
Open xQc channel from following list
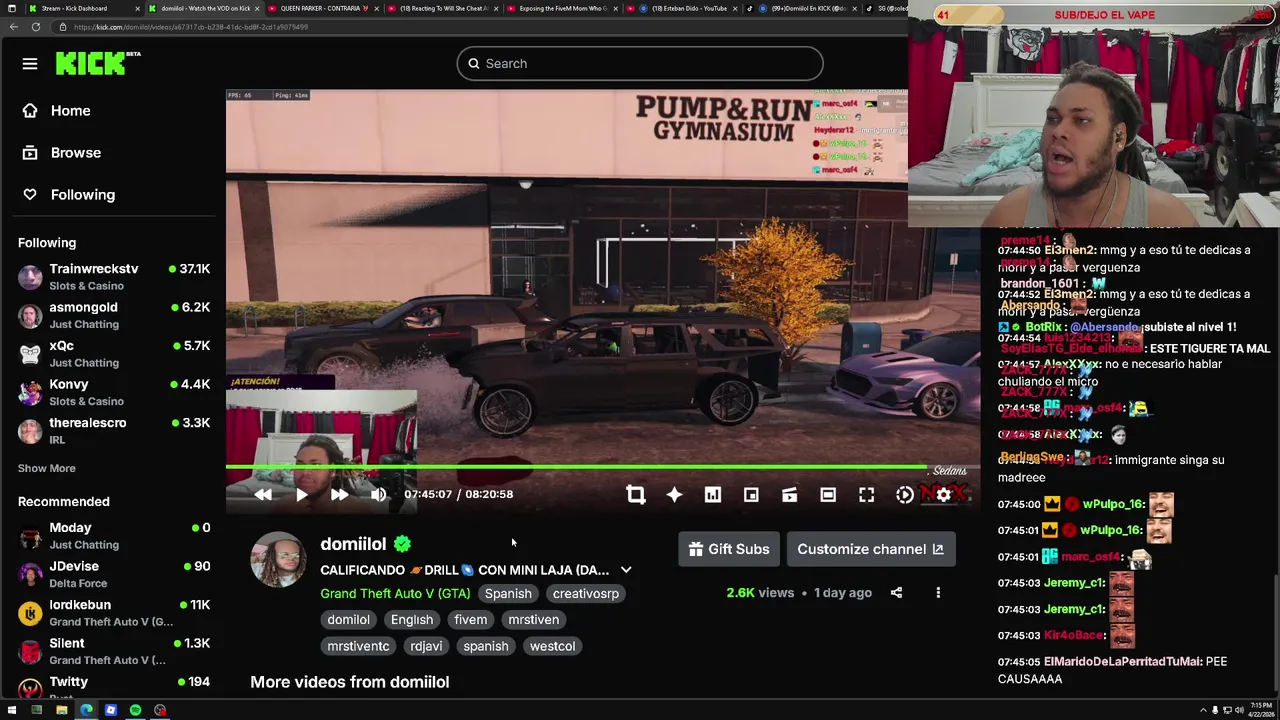[x=113, y=354]
